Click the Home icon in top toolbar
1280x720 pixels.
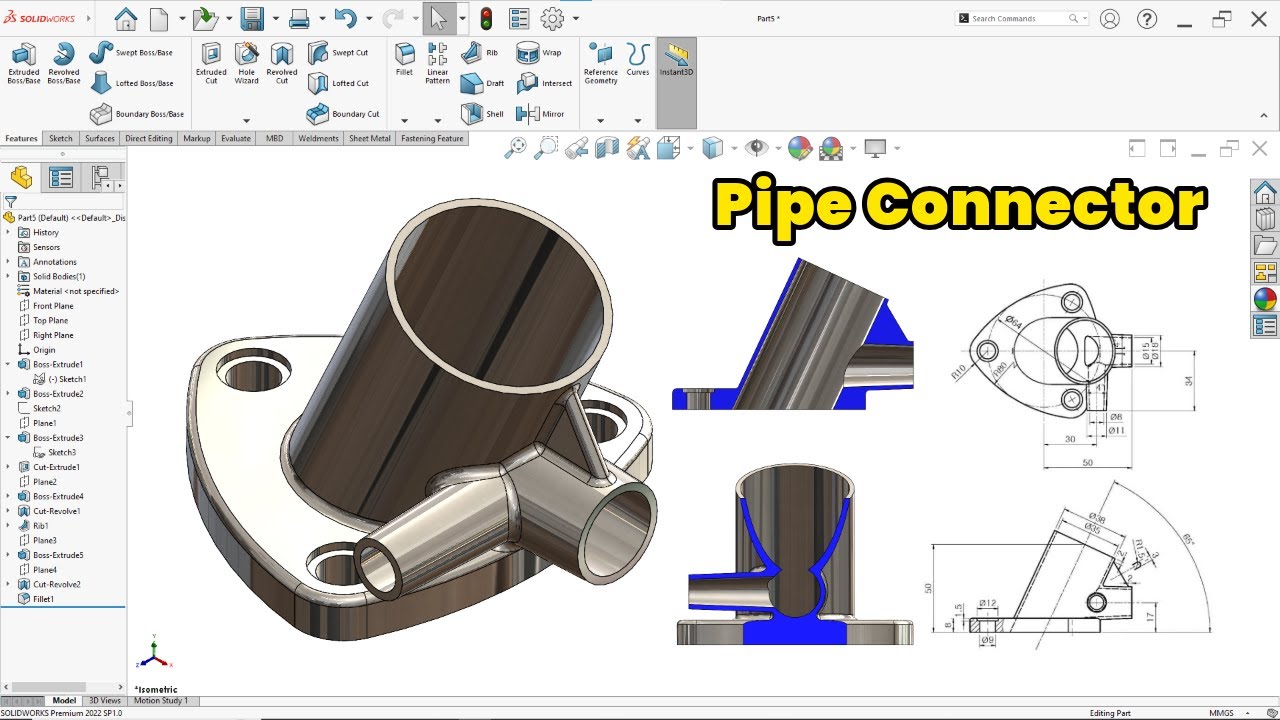[x=125, y=18]
